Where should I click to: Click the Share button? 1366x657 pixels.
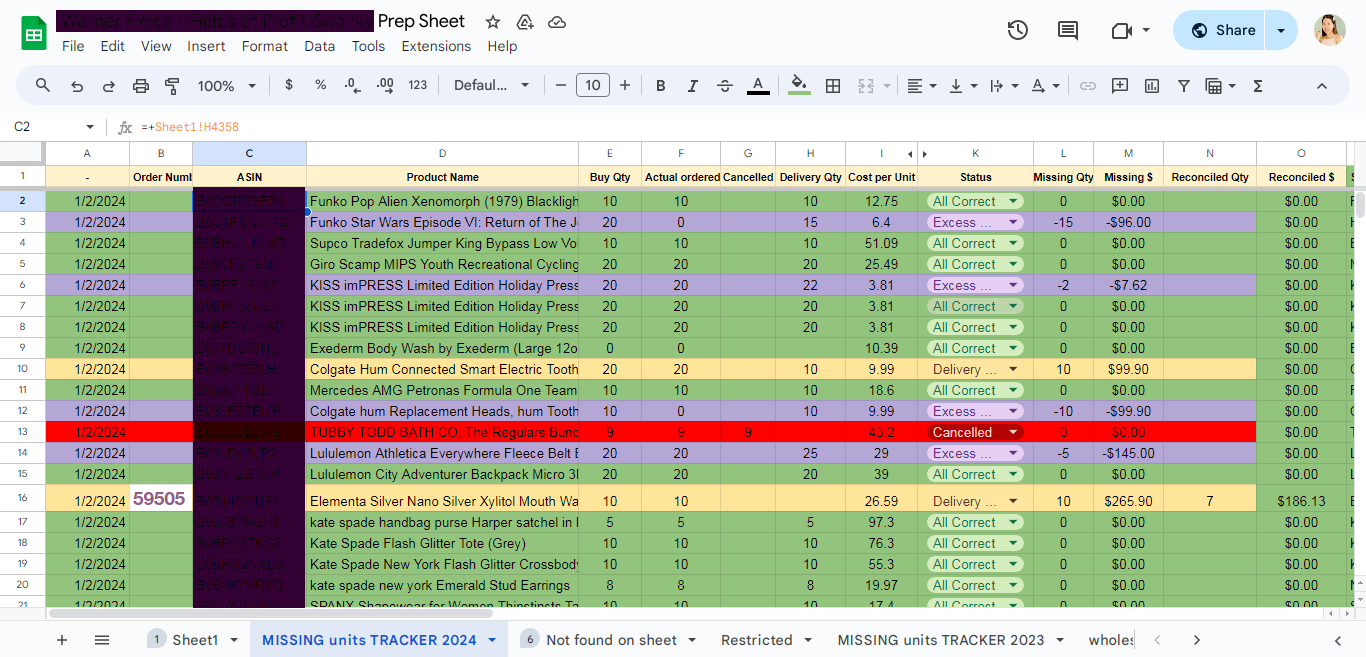coord(1222,30)
